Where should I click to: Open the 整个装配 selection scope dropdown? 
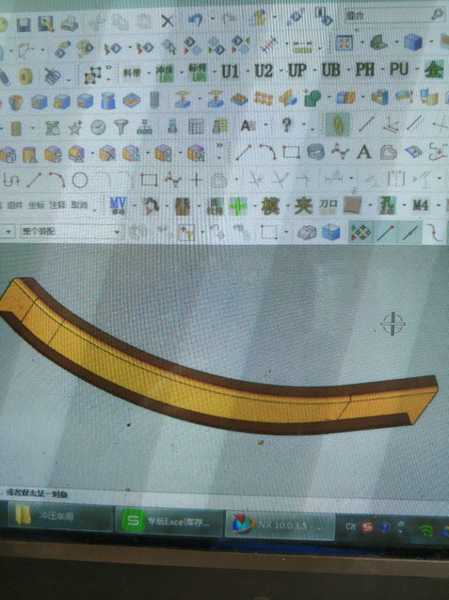[70, 231]
